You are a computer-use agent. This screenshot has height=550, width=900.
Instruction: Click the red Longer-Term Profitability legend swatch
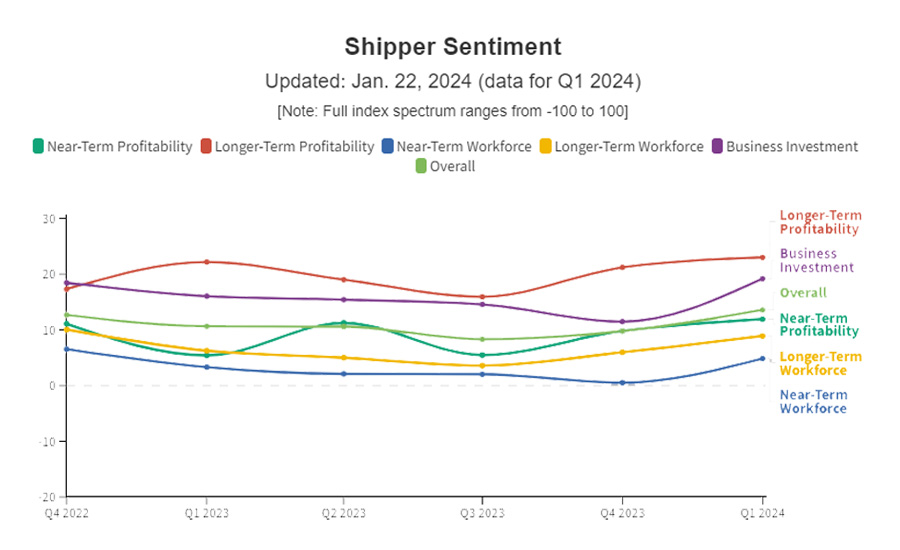[207, 146]
